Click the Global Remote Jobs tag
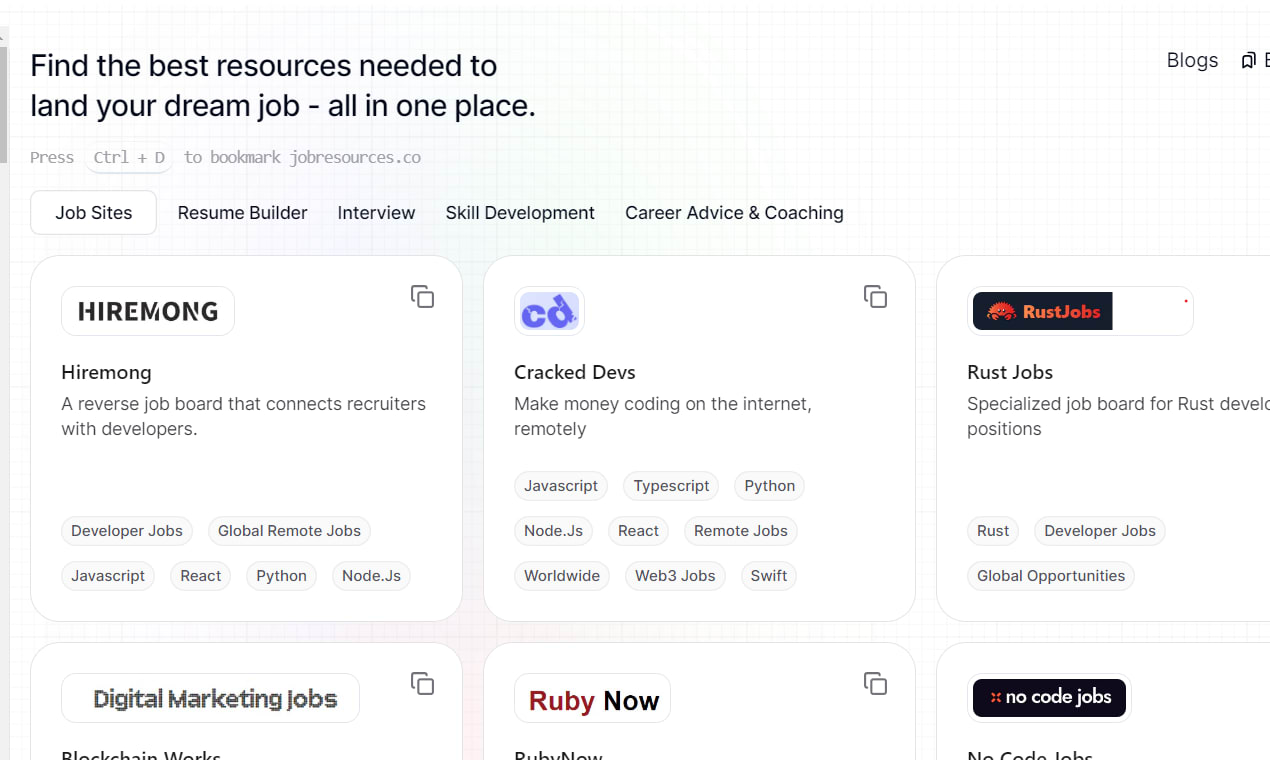This screenshot has height=760, width=1270. (289, 531)
